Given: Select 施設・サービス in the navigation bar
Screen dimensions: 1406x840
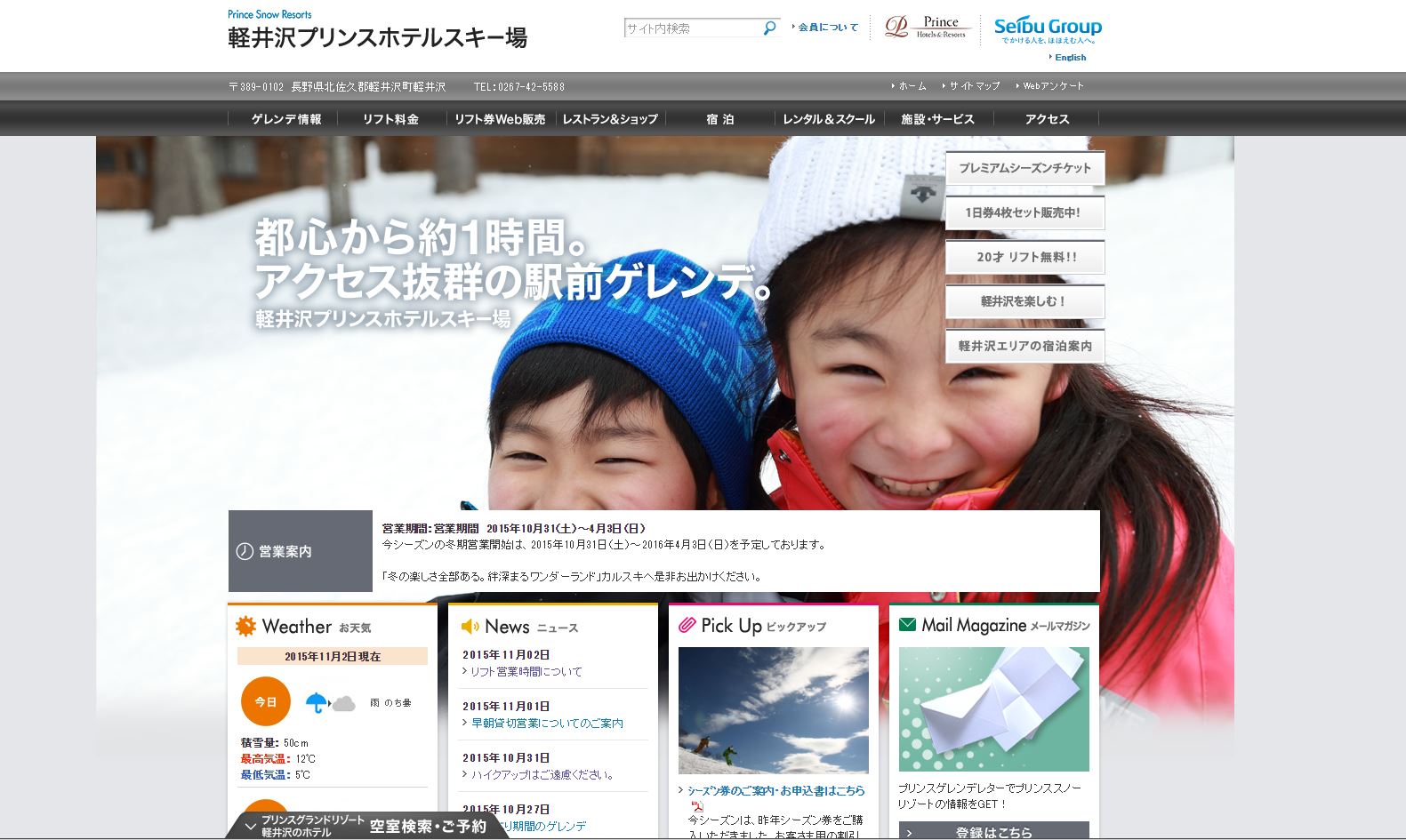Looking at the screenshot, I should point(937,119).
